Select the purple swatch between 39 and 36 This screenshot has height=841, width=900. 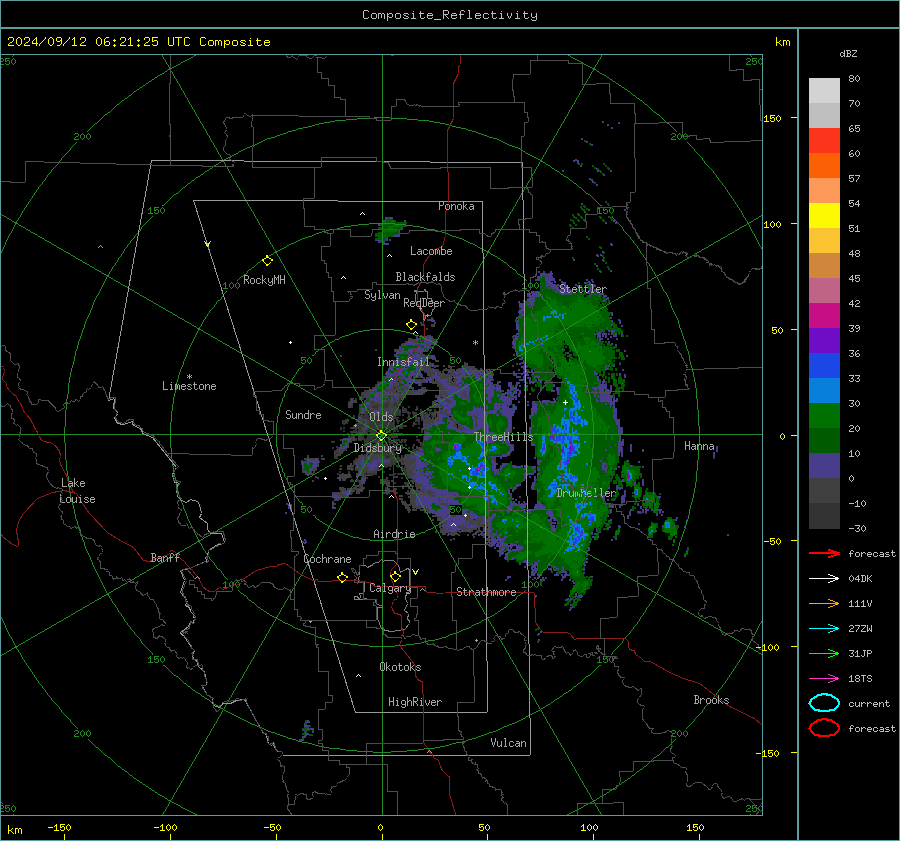tap(824, 341)
